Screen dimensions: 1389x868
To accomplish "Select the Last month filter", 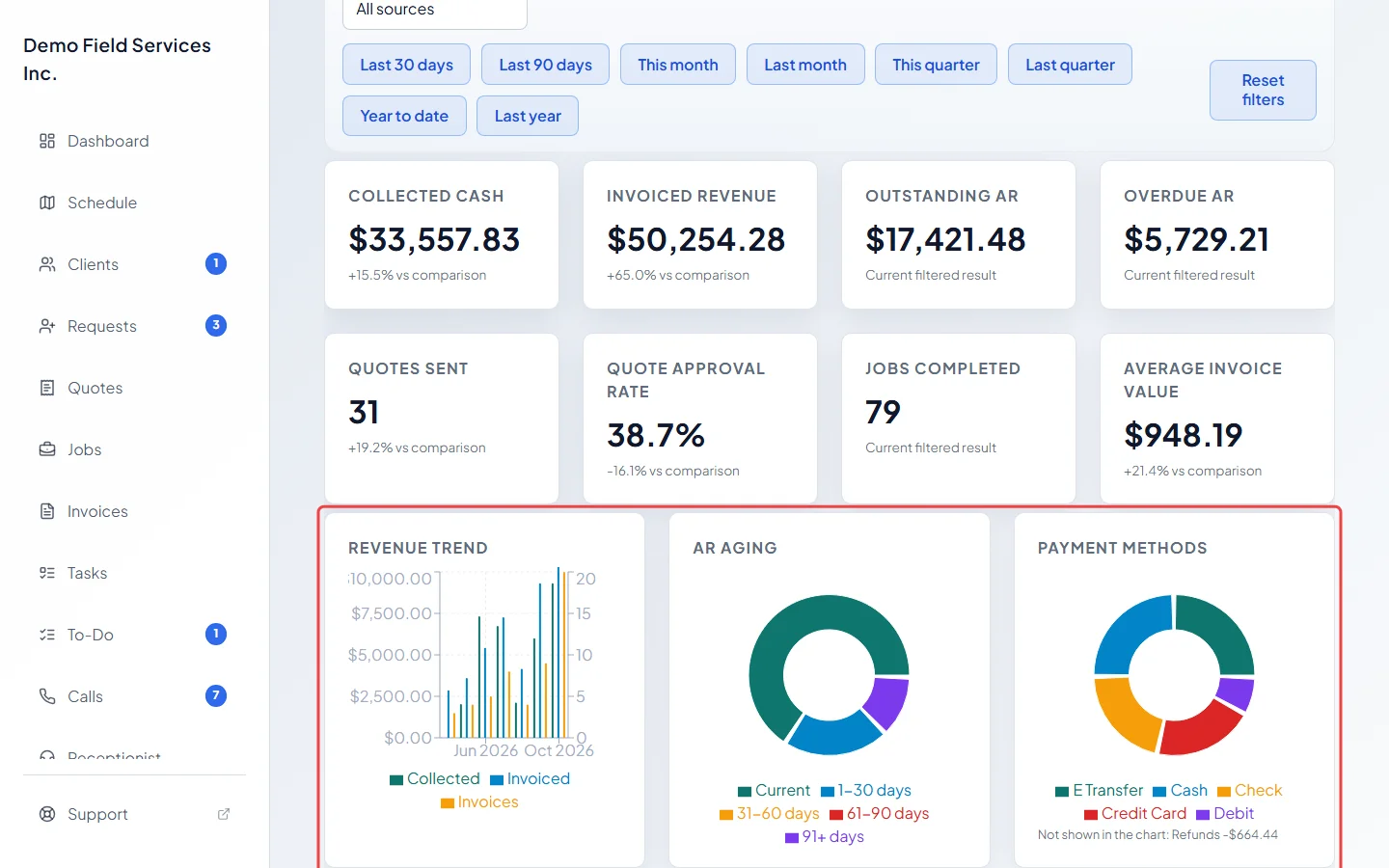I will coord(805,65).
